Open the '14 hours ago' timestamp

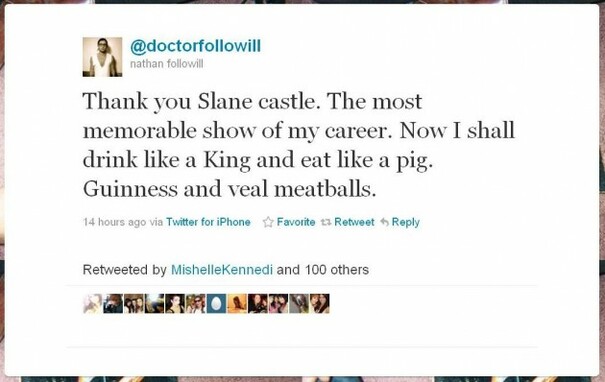115,222
